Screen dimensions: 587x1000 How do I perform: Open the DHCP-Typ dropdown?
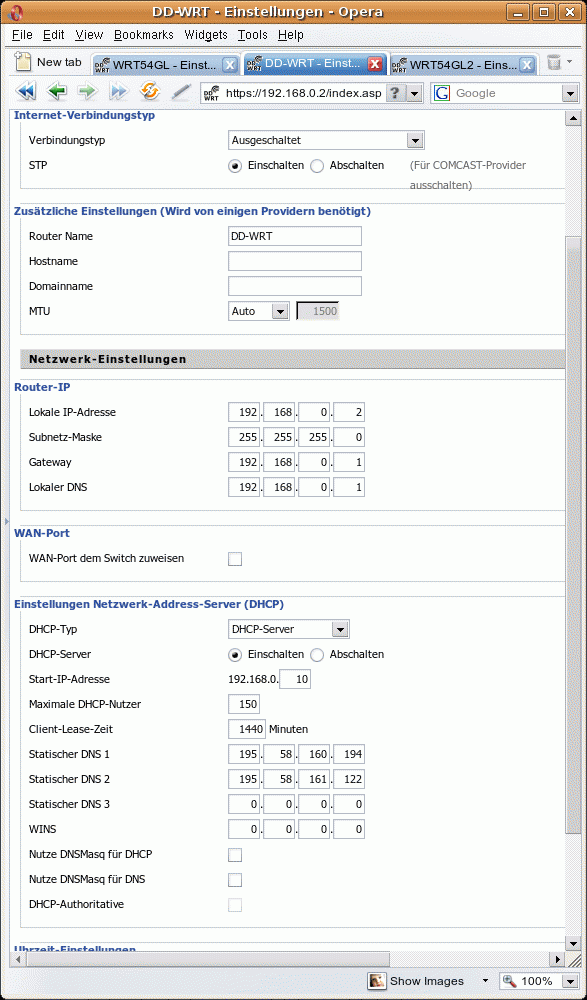click(x=288, y=629)
